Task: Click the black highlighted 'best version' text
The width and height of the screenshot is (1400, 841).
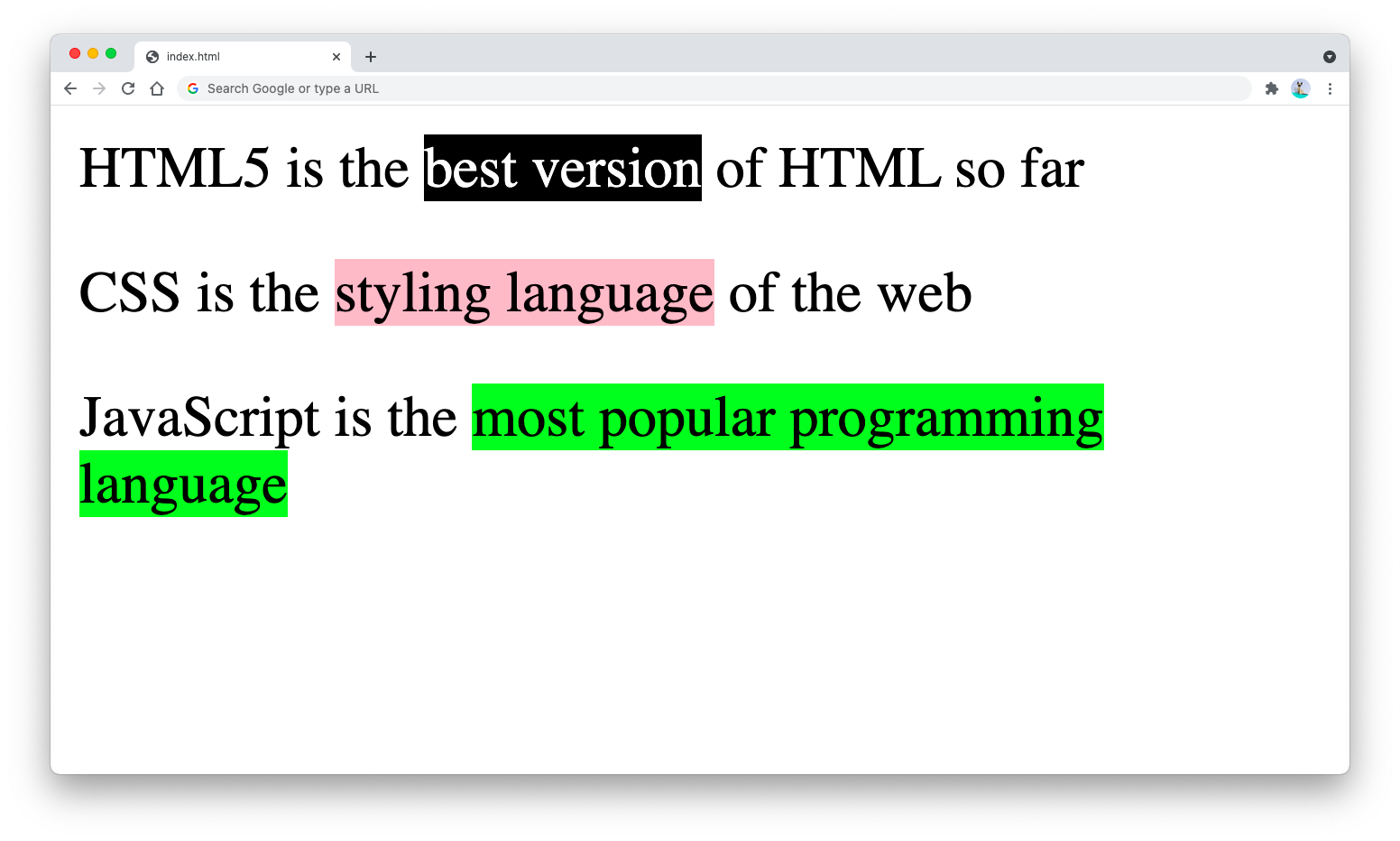Action: click(x=563, y=168)
